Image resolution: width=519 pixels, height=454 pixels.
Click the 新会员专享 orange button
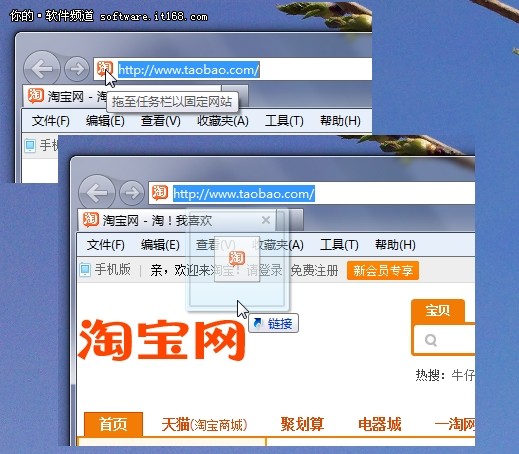[383, 270]
